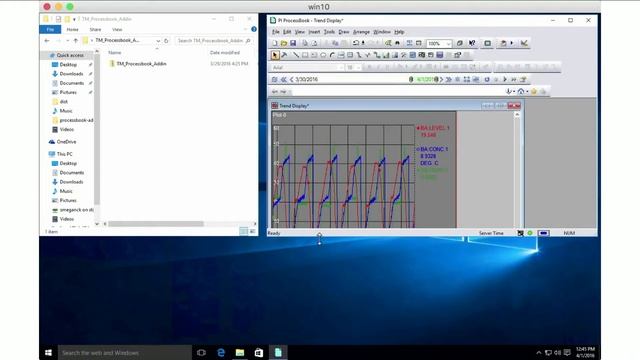Open the Help menu in ProcessBook

(399, 32)
